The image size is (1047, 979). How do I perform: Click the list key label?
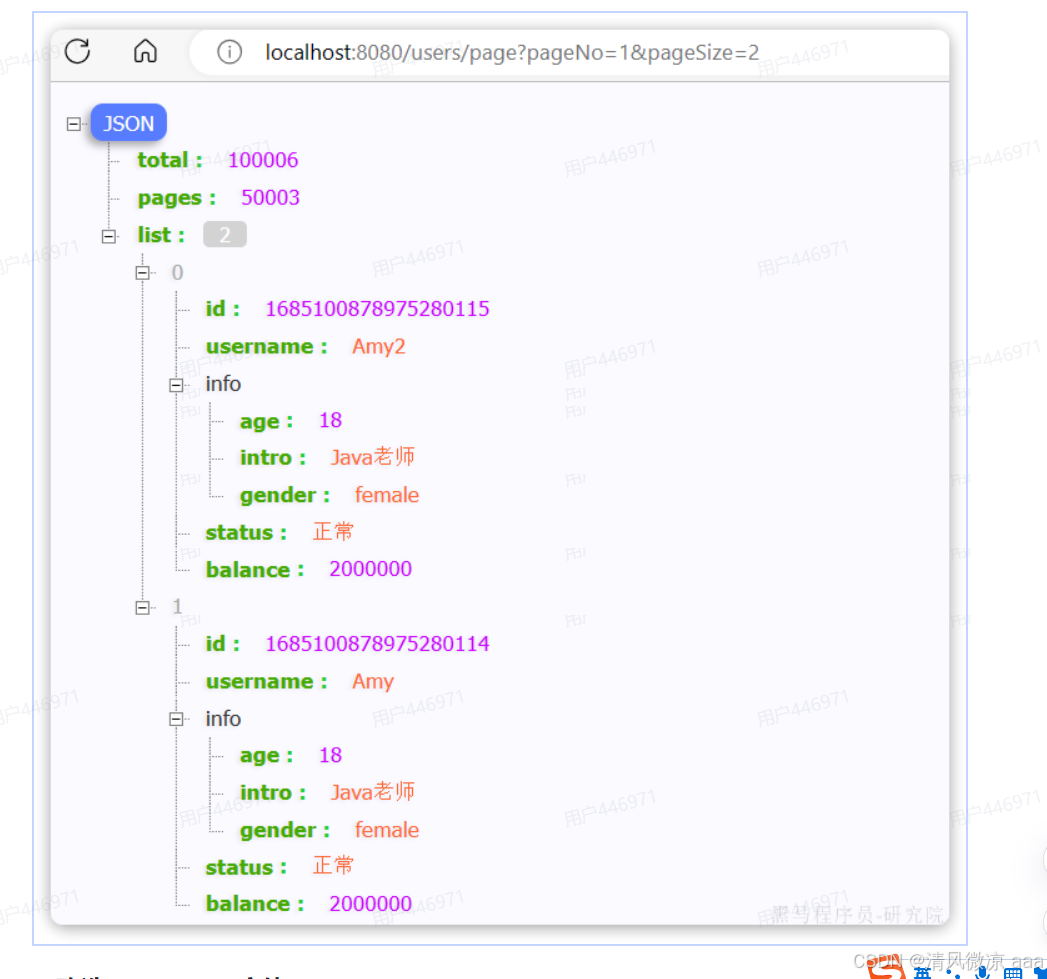click(161, 235)
